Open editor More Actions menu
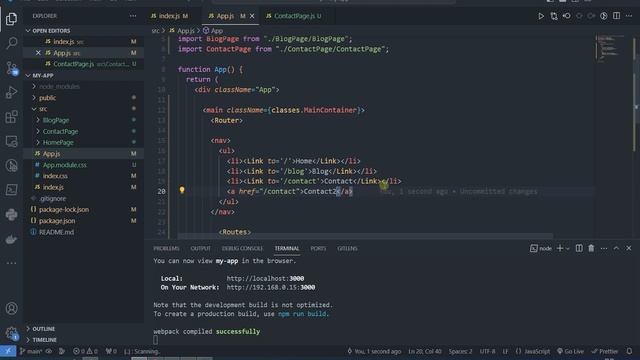The image size is (640, 360). [x=629, y=16]
